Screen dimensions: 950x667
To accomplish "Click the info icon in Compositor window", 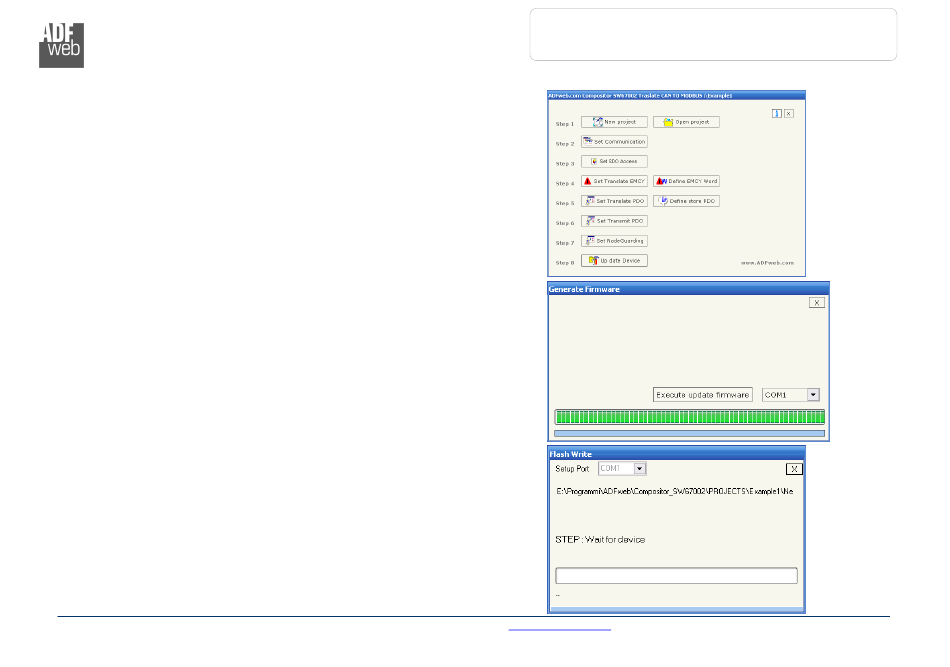I will 776,114.
